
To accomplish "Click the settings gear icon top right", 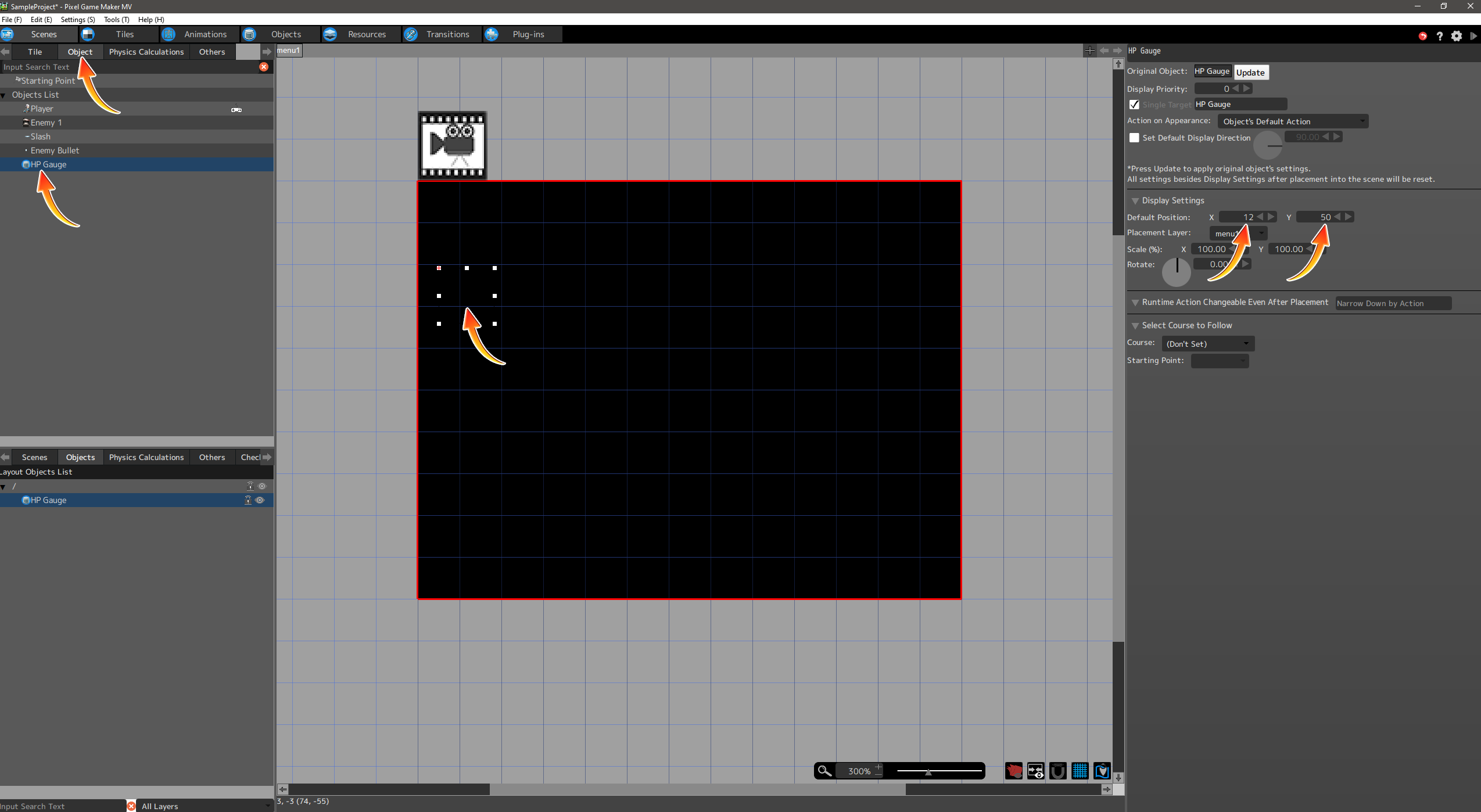I will [1456, 36].
